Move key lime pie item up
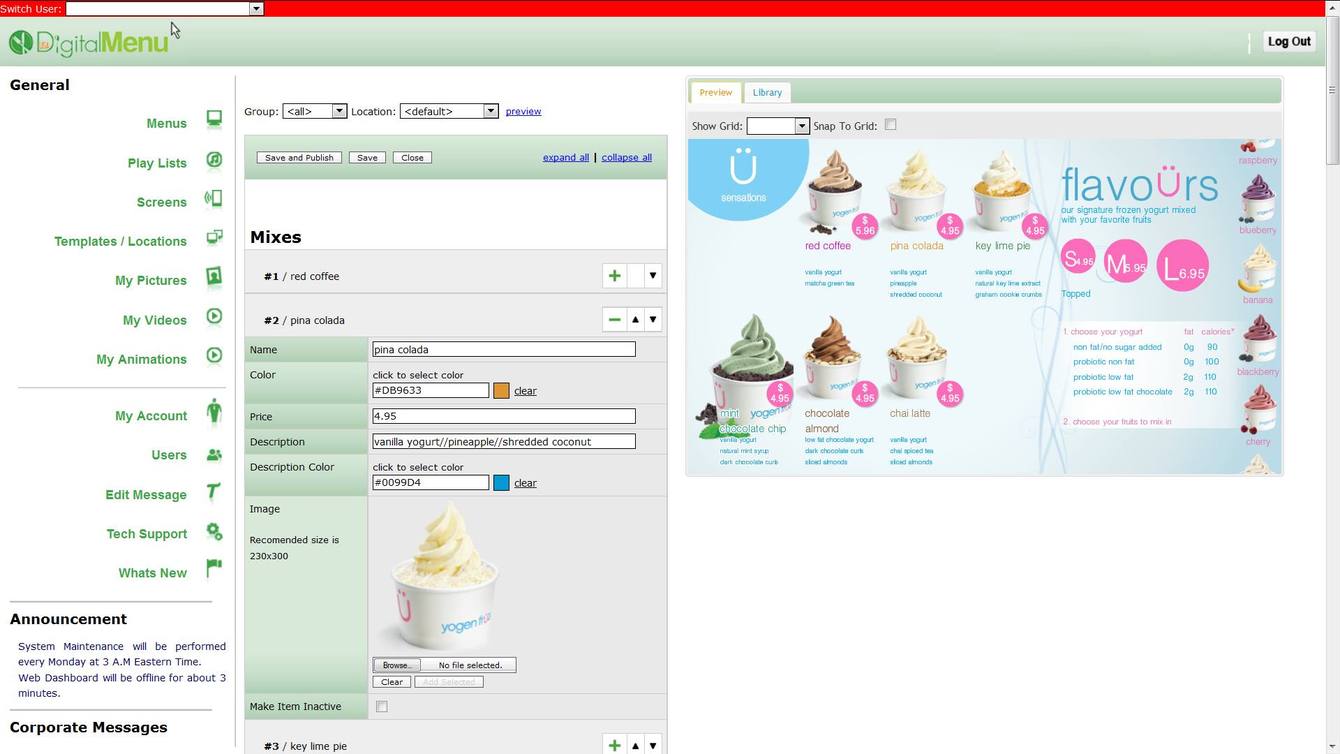The image size is (1340, 754). pyautogui.click(x=635, y=746)
